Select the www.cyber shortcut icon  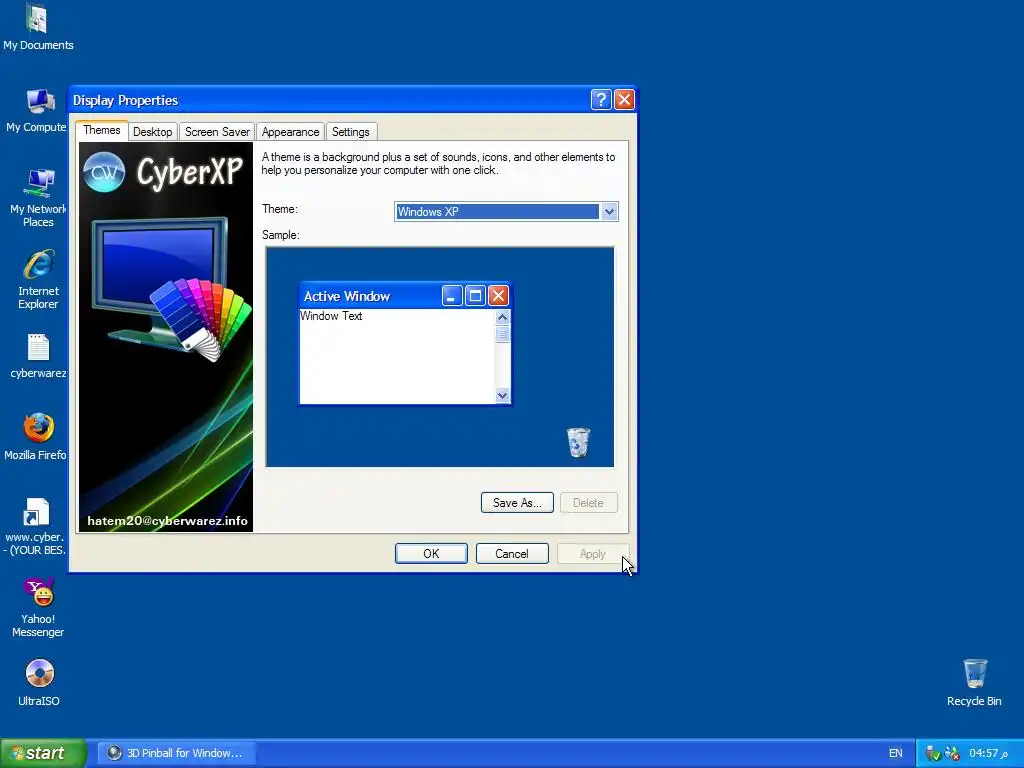click(37, 526)
